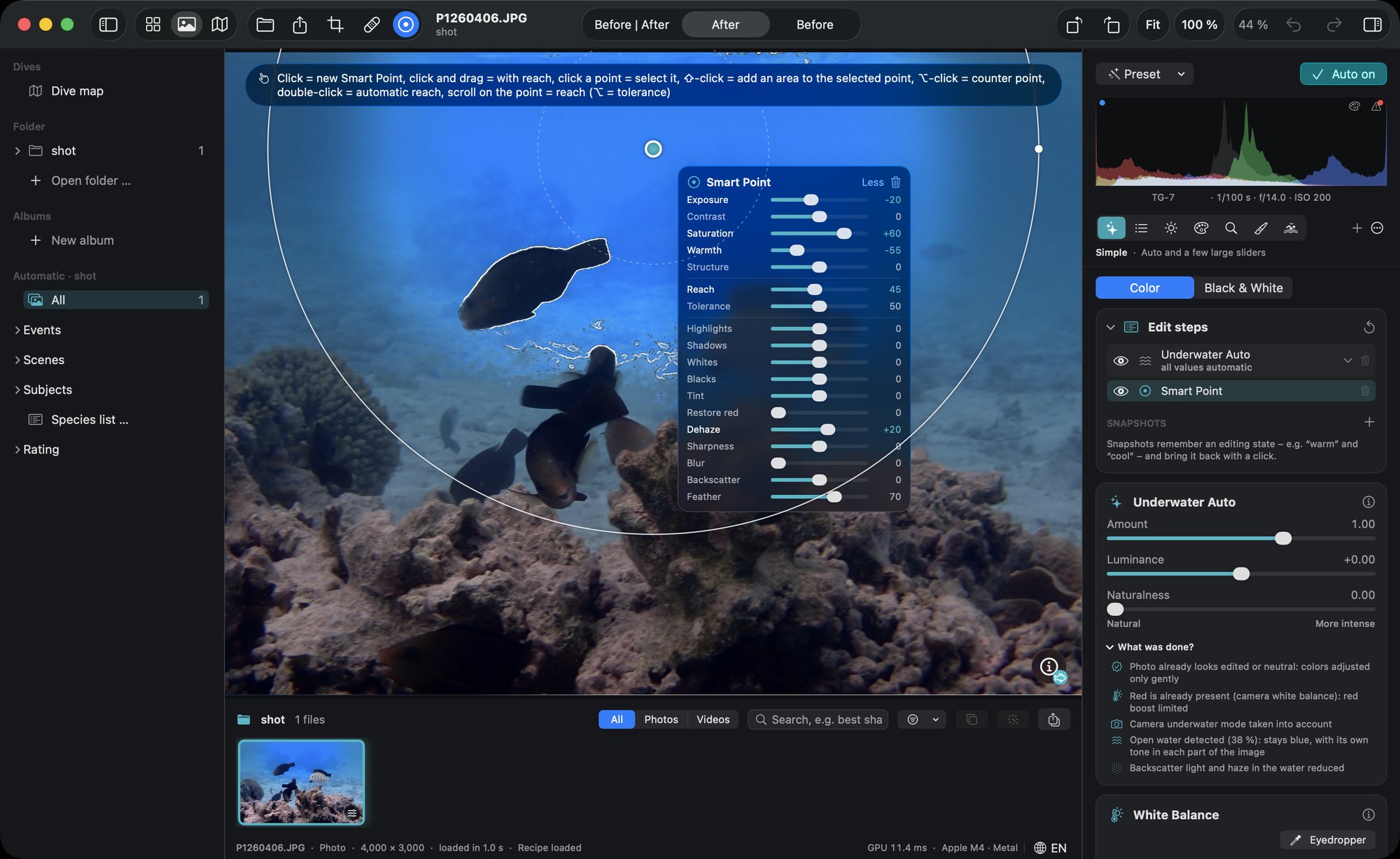Toggle the left sidebar panel icon
Image resolution: width=1400 pixels, height=859 pixels.
[x=108, y=25]
